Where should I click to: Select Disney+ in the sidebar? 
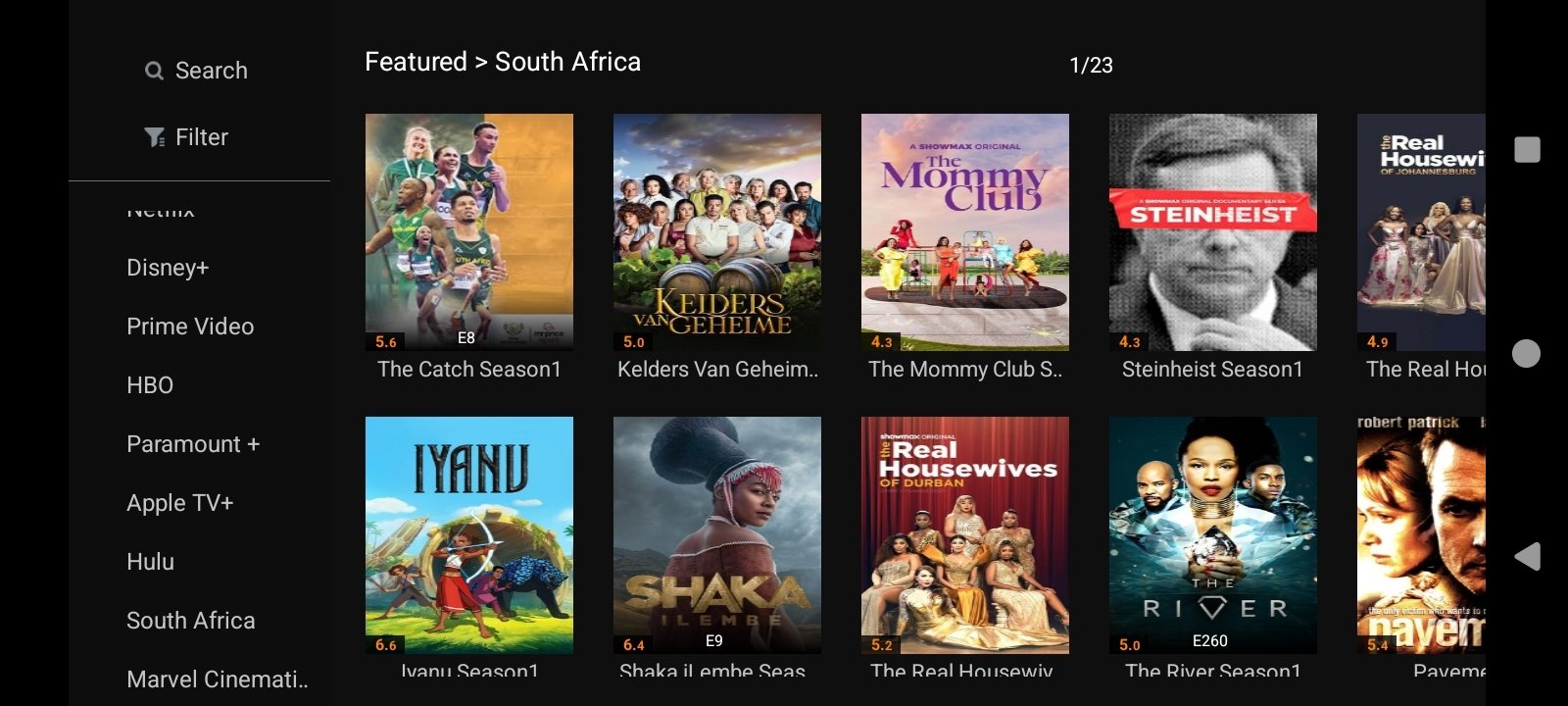tap(168, 268)
